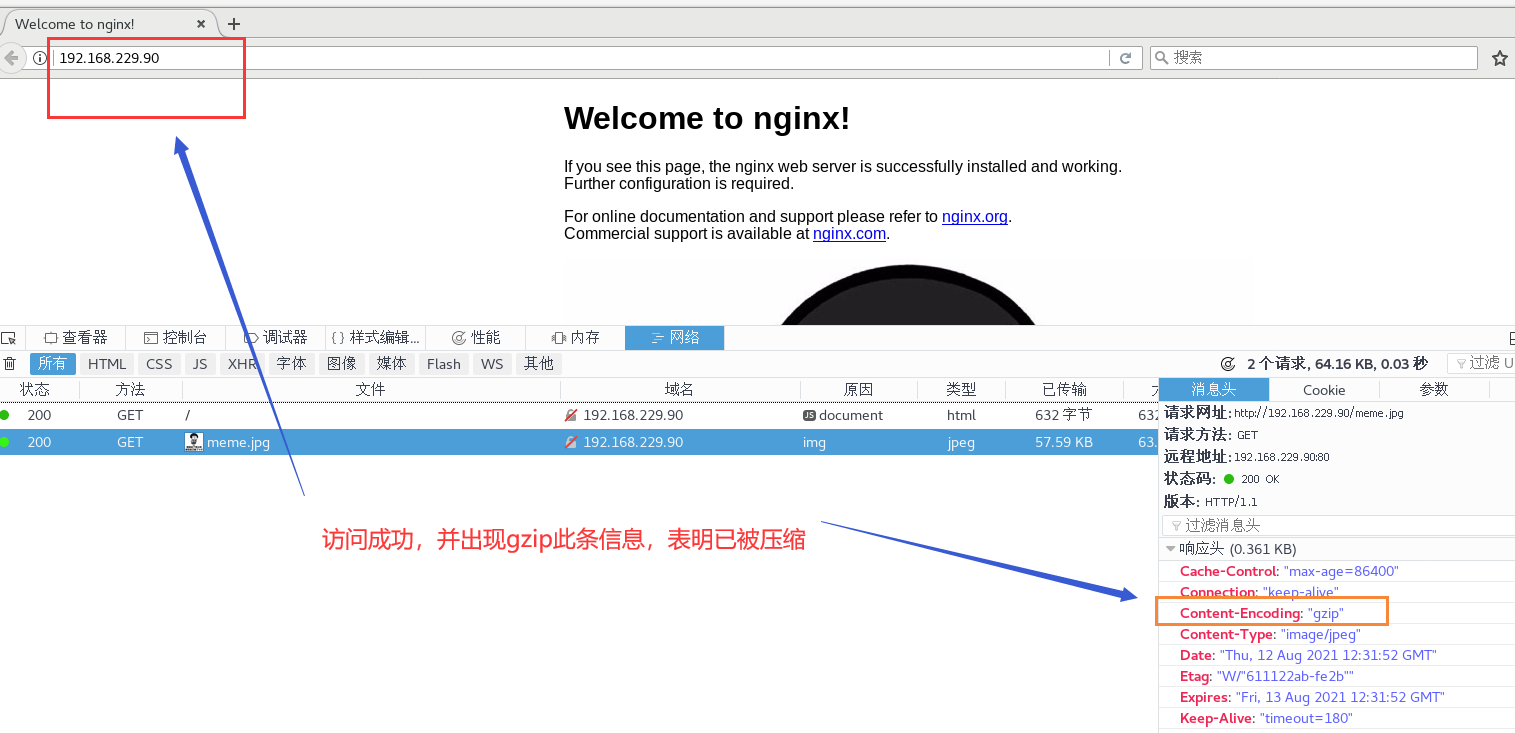
Task: Open the nginx.com link
Action: 849,233
